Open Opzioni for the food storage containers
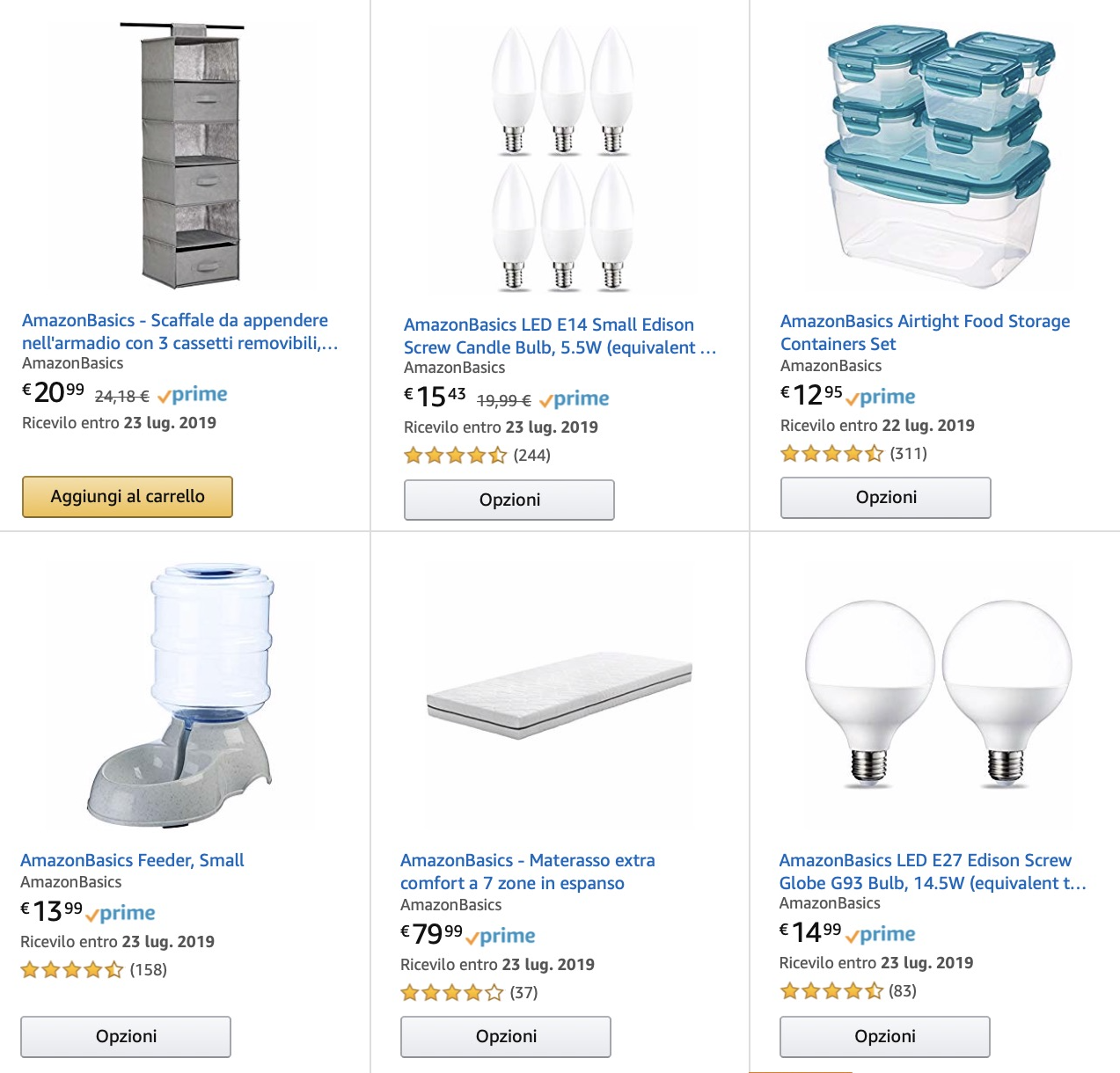 click(x=886, y=498)
